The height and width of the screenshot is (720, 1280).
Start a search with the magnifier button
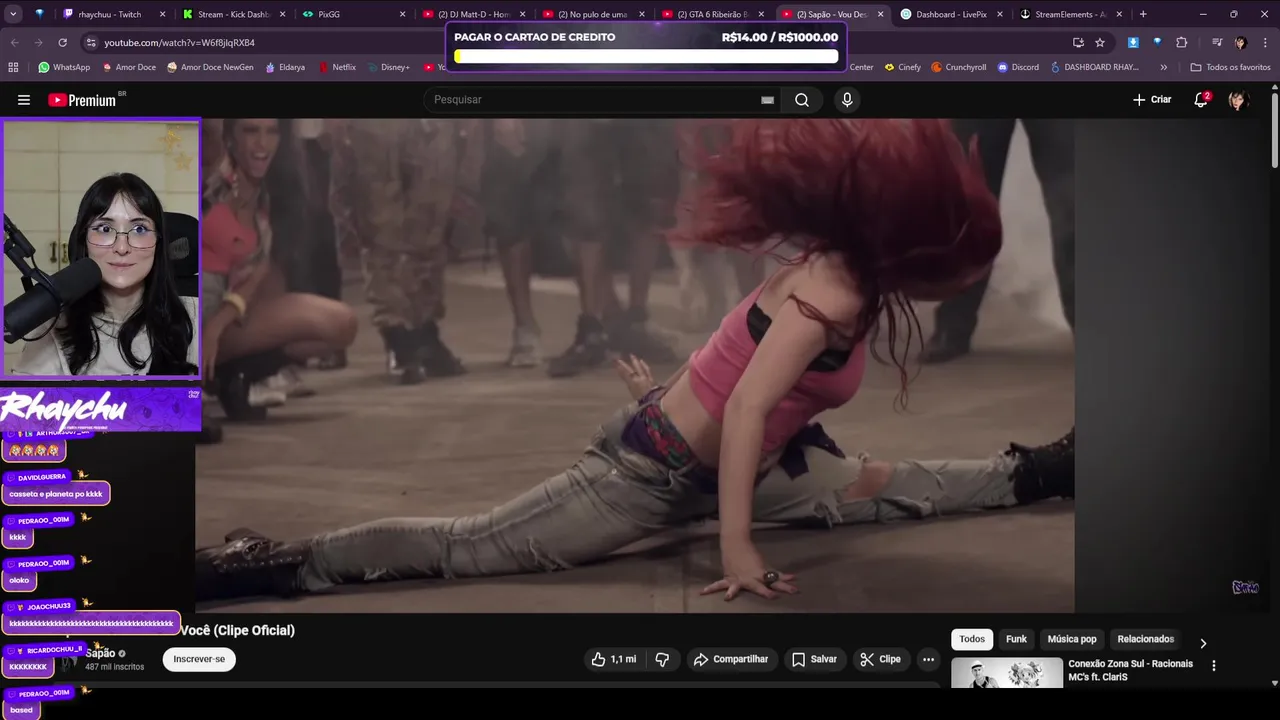pyautogui.click(x=802, y=100)
